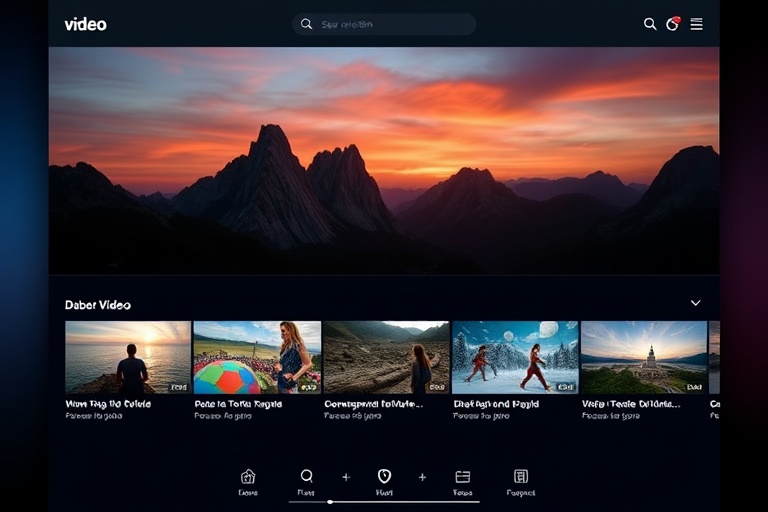Collapse the Daber Video section chevron

696,303
